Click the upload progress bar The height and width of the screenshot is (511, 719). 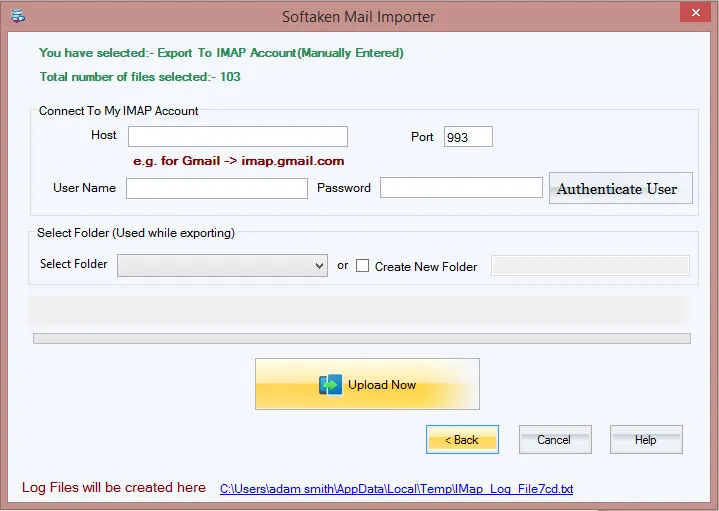pyautogui.click(x=362, y=339)
